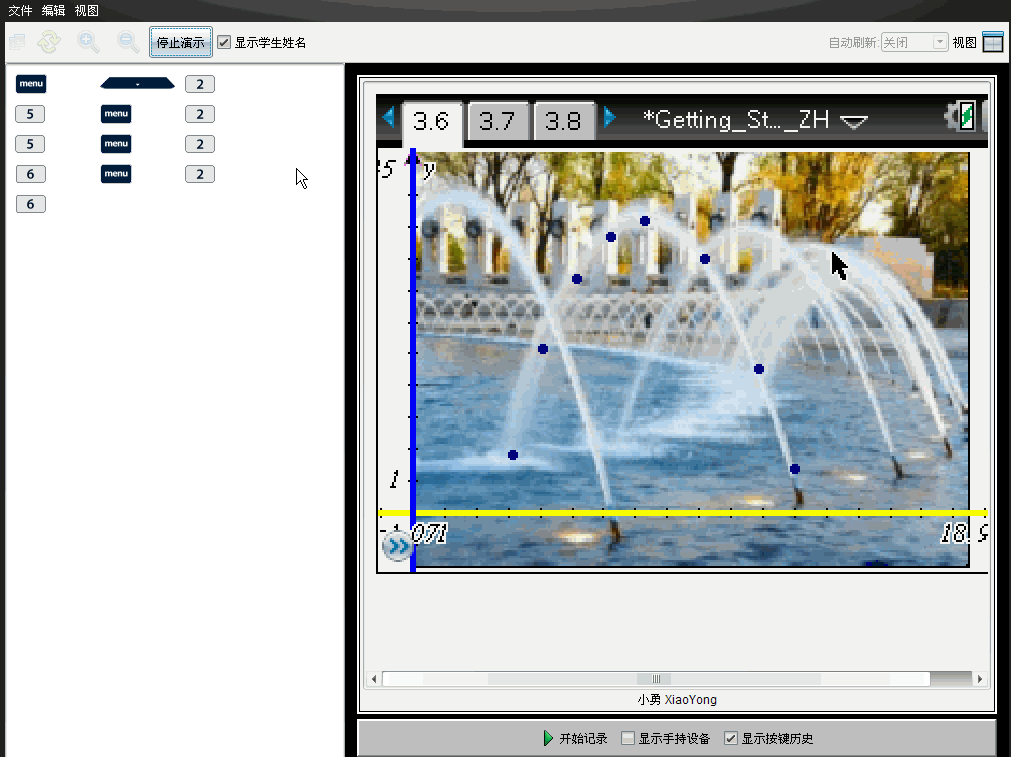Image resolution: width=1011 pixels, height=757 pixels.
Task: Open the 文件 menu
Action: pyautogui.click(x=20, y=10)
